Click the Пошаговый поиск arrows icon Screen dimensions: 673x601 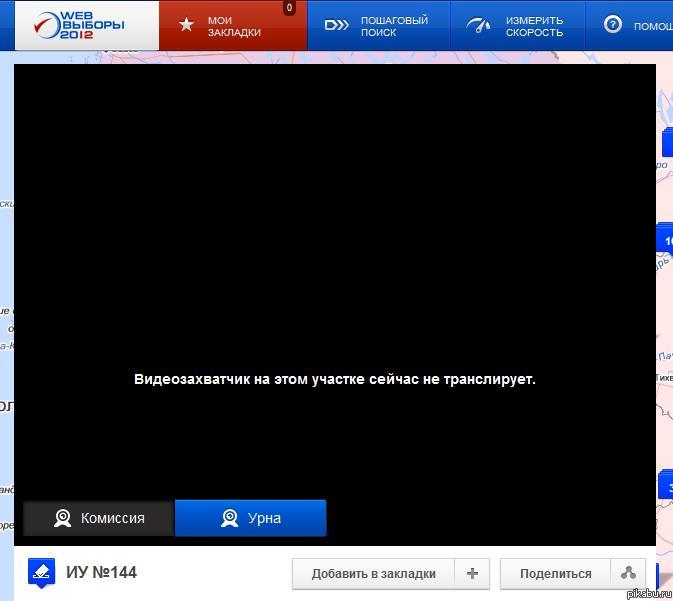[x=336, y=25]
